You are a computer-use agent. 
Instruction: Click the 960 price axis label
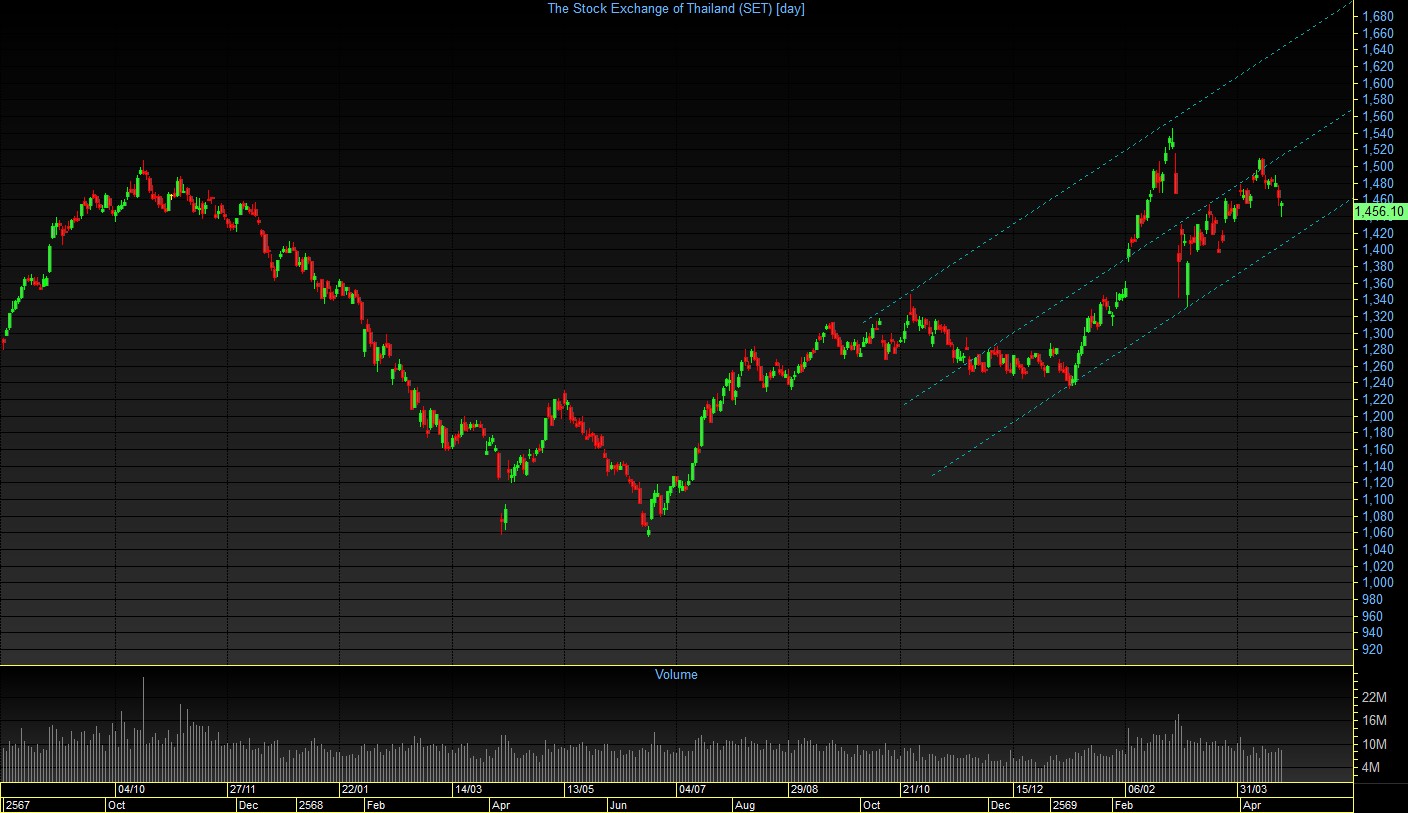1373,616
